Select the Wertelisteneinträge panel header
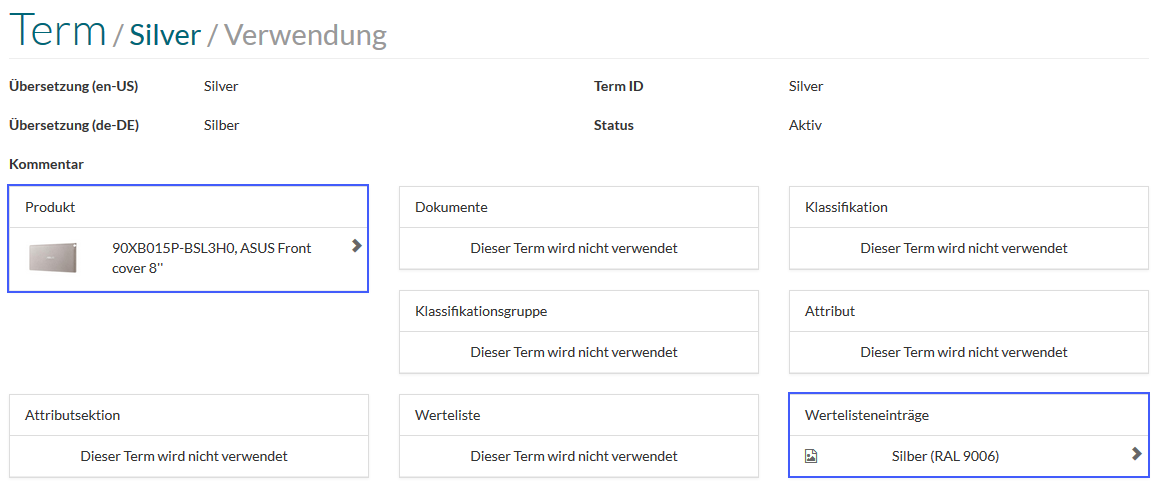Viewport: 1158px width, 483px height. (969, 415)
